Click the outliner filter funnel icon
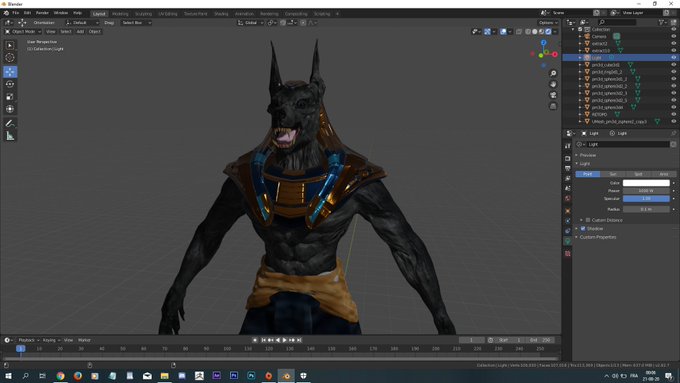The width and height of the screenshot is (680, 383). (662, 22)
